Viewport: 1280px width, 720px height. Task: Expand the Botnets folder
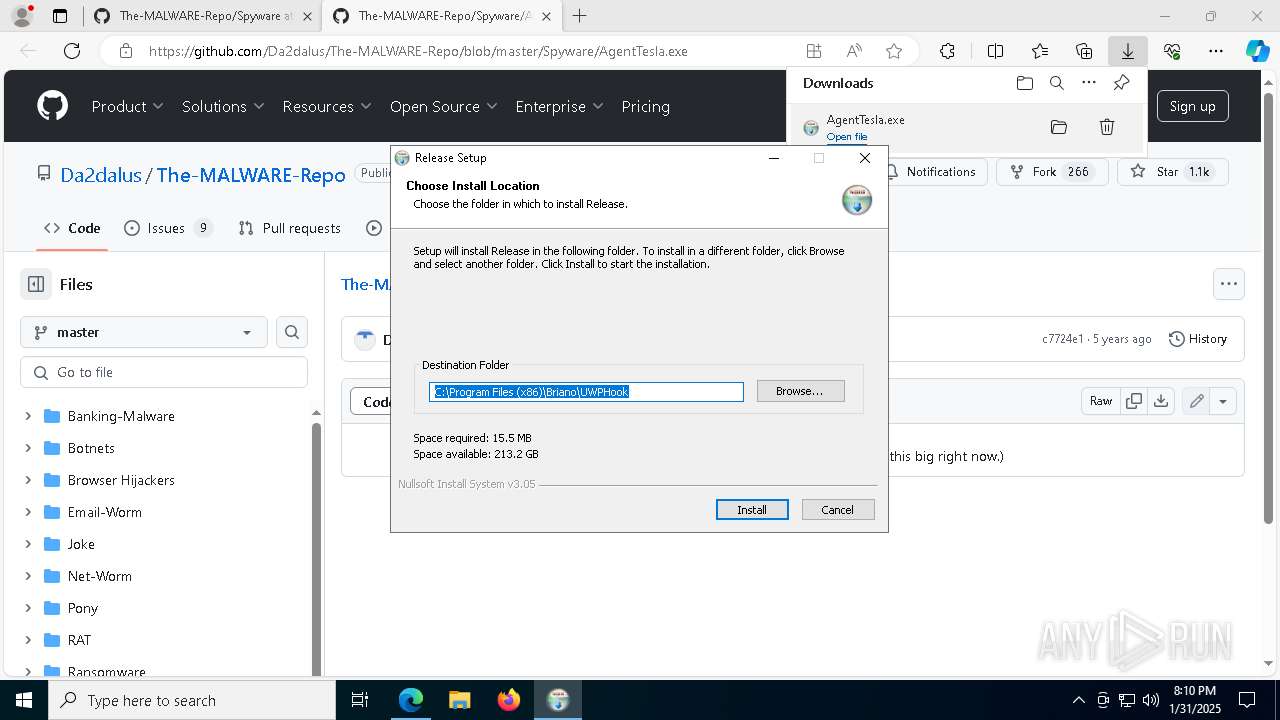click(x=28, y=448)
